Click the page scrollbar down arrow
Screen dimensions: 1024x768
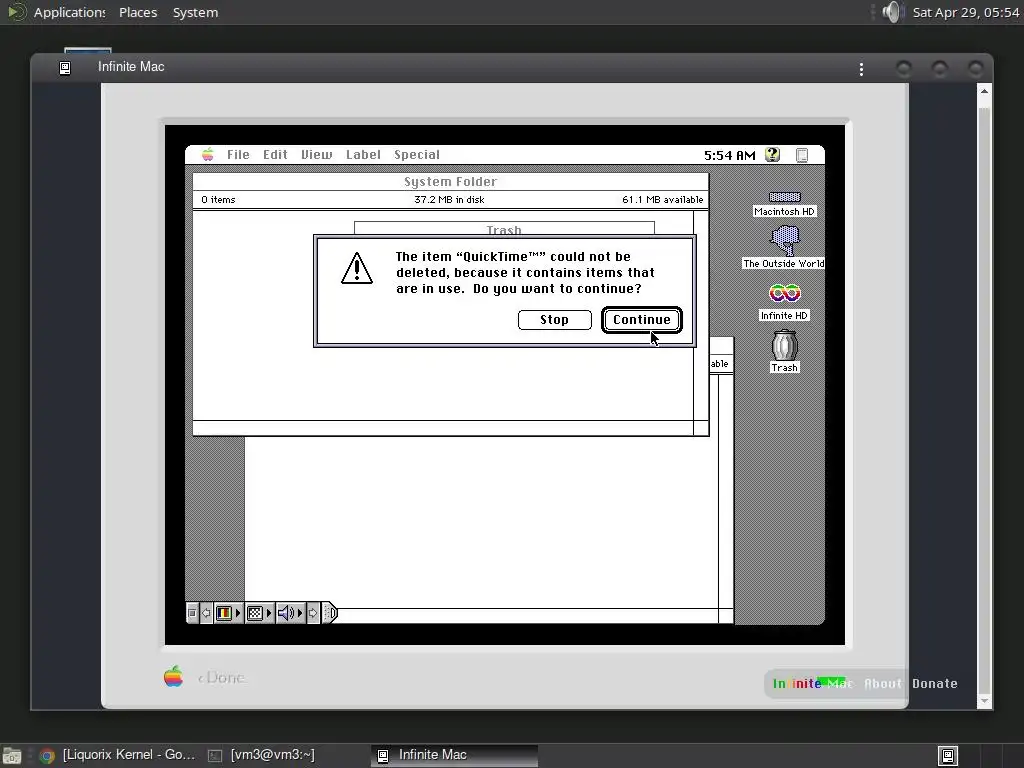[x=984, y=701]
